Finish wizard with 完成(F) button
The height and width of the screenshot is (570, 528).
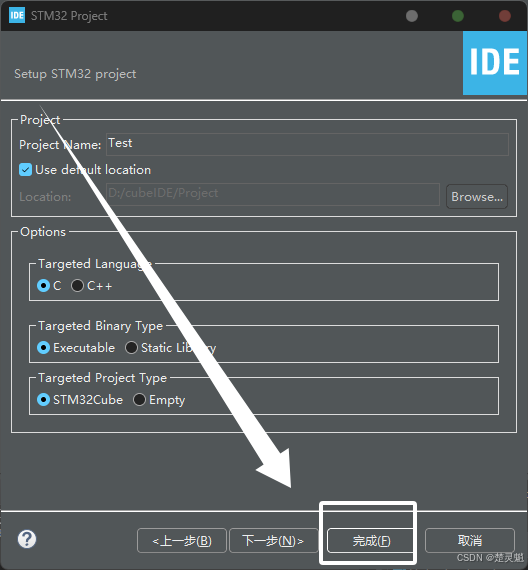click(371, 541)
